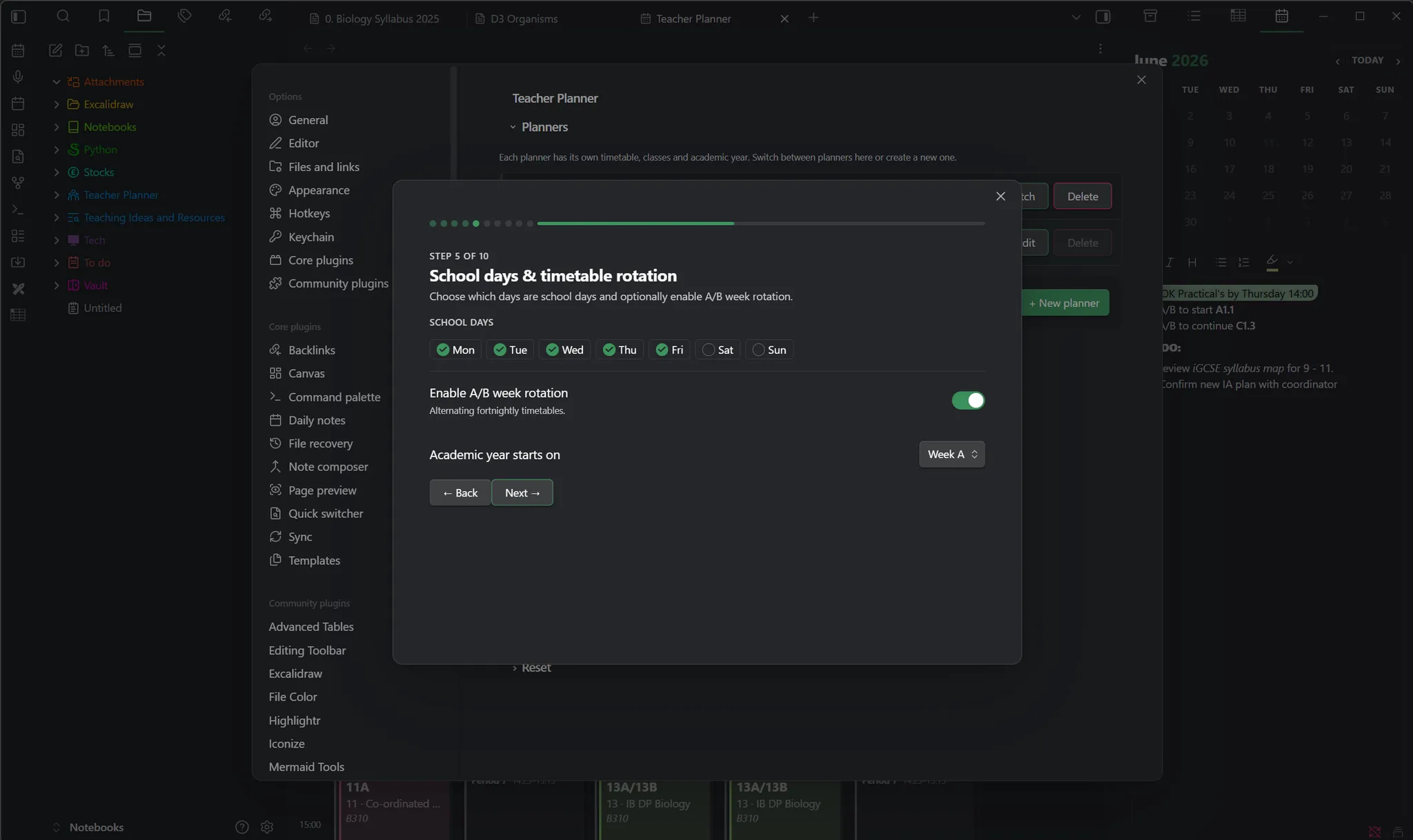Check Sun as school day

tap(769, 350)
